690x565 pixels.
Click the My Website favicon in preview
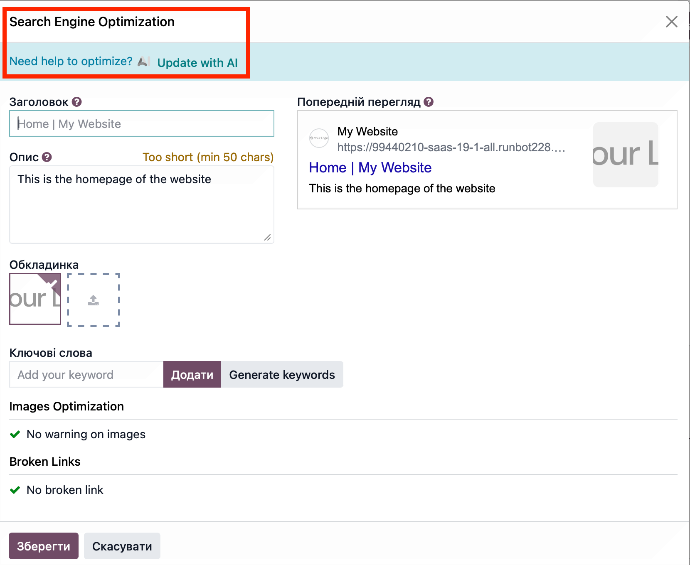pos(319,139)
